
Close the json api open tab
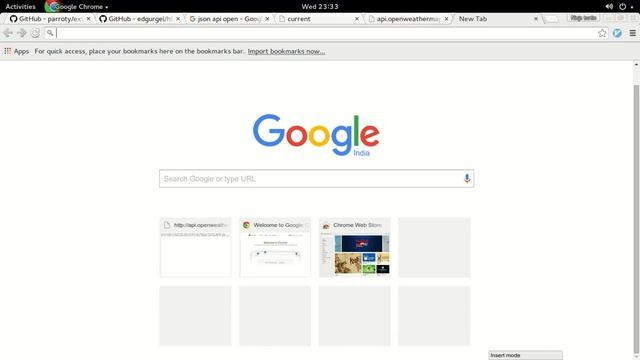267,19
